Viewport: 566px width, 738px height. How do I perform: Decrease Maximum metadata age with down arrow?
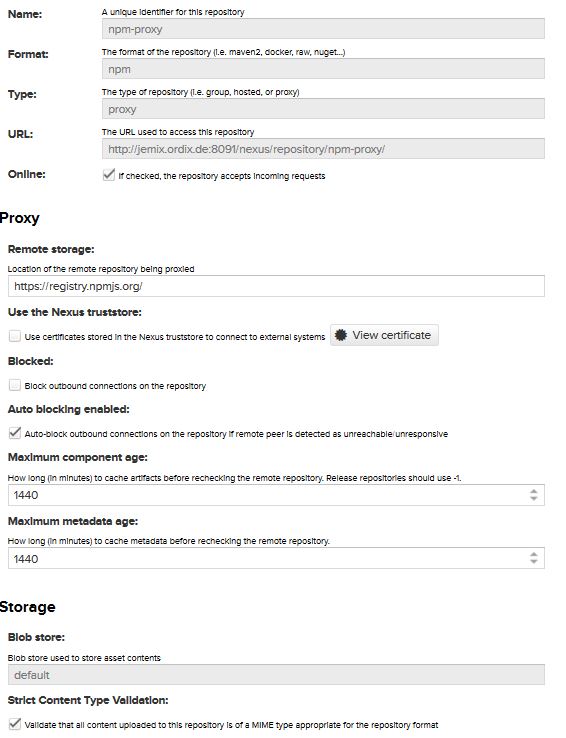coord(533,562)
